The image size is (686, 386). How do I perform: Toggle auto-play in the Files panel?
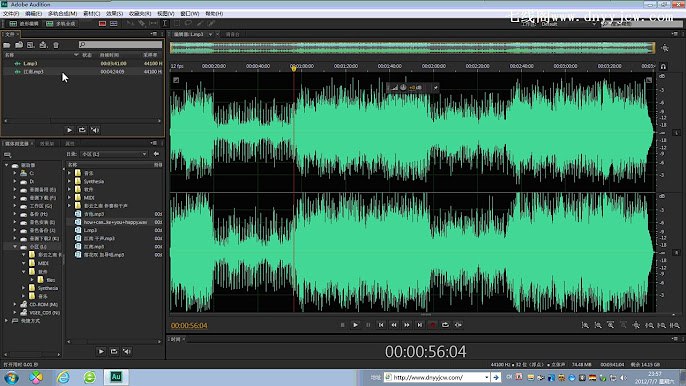click(95, 130)
